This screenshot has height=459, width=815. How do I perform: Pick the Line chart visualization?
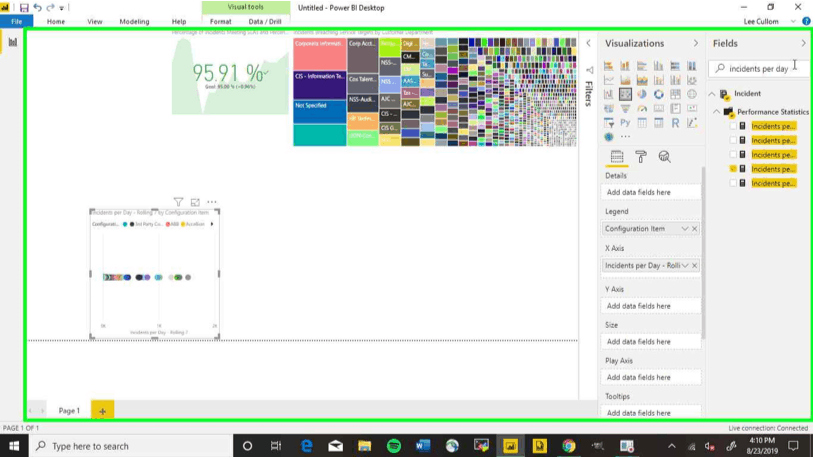(609, 80)
